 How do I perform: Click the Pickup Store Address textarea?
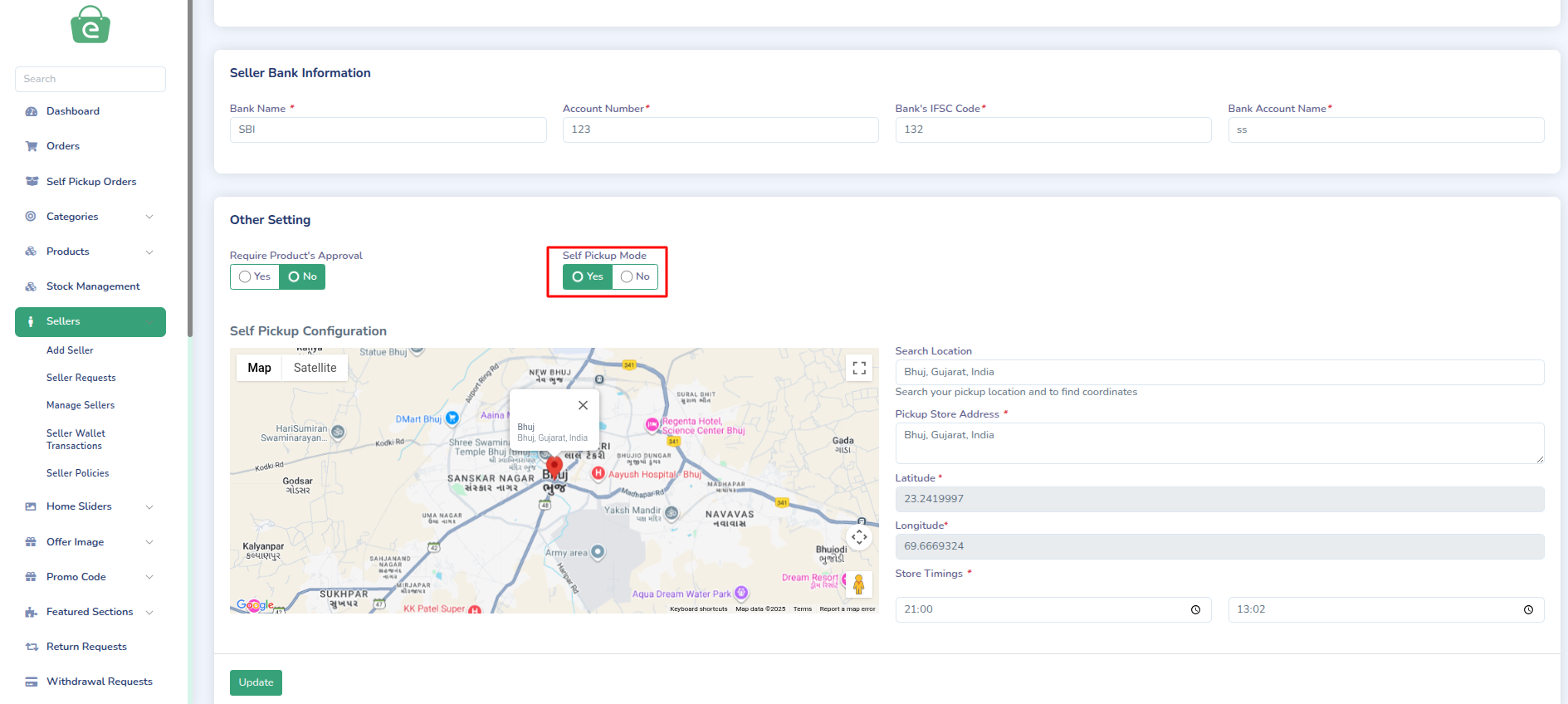point(1220,443)
